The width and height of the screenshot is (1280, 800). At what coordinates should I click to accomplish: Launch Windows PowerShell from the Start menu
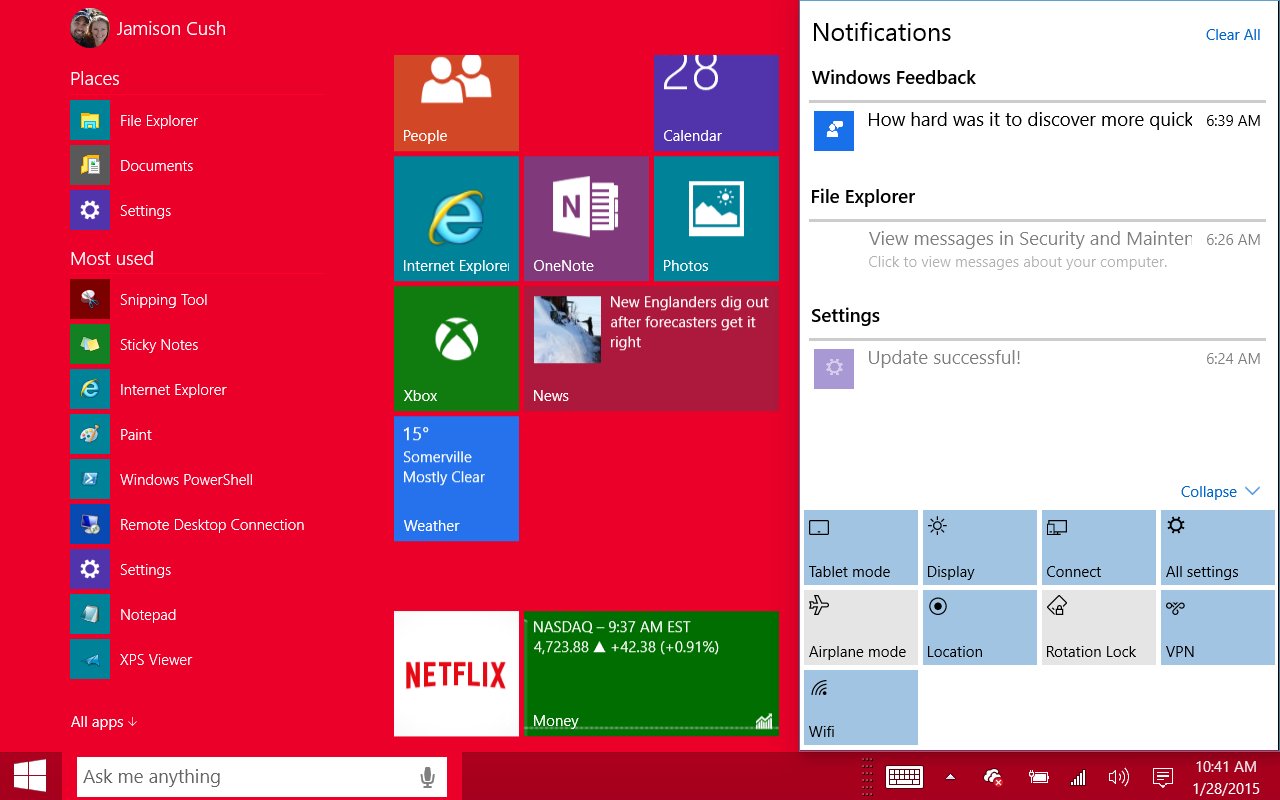(x=198, y=480)
